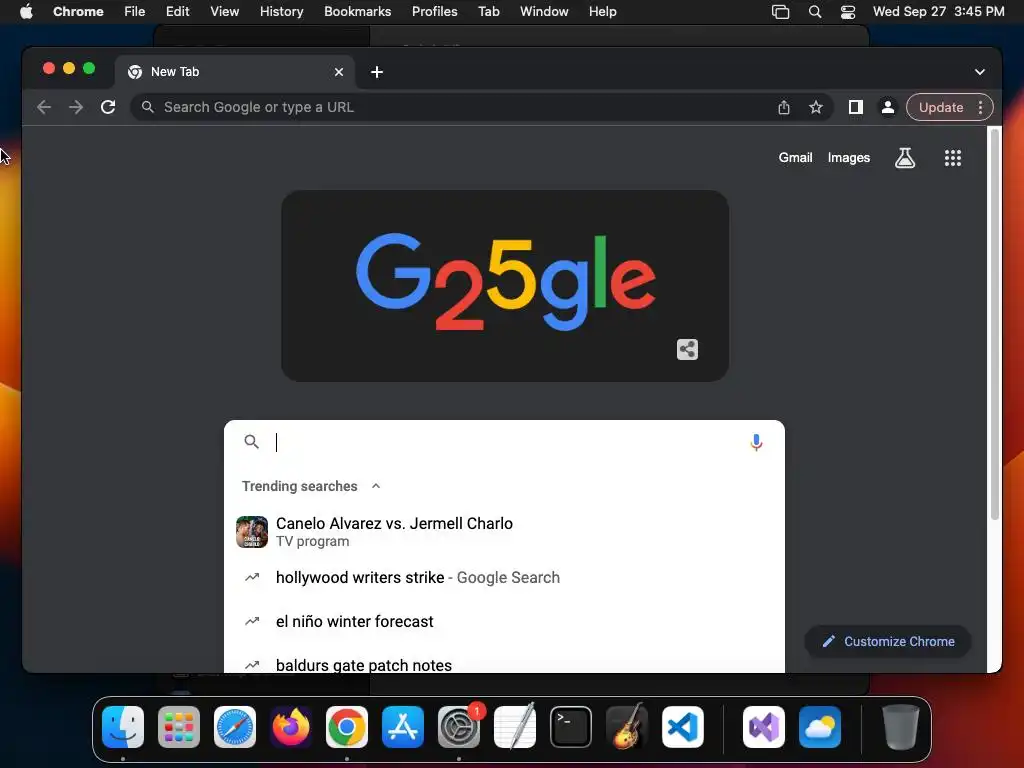Open the weather app in Dock

(x=820, y=727)
